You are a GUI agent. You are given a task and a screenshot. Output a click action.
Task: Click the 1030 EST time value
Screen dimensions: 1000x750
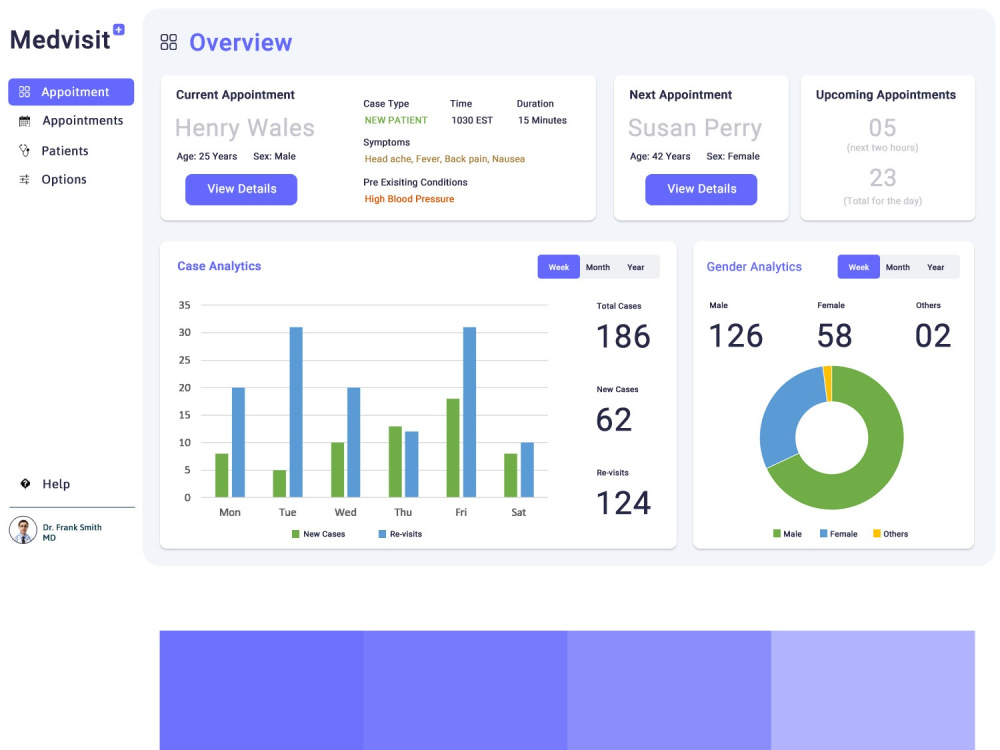tap(472, 120)
